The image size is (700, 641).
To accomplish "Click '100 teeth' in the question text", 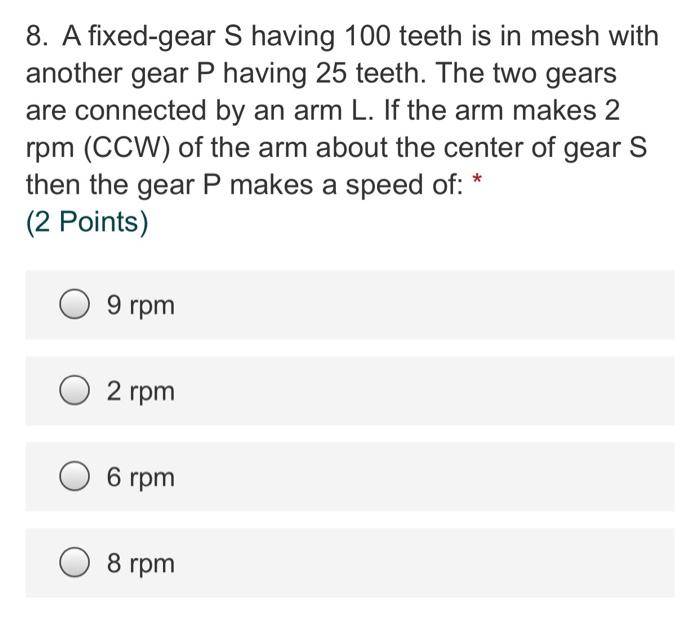I will tap(404, 36).
